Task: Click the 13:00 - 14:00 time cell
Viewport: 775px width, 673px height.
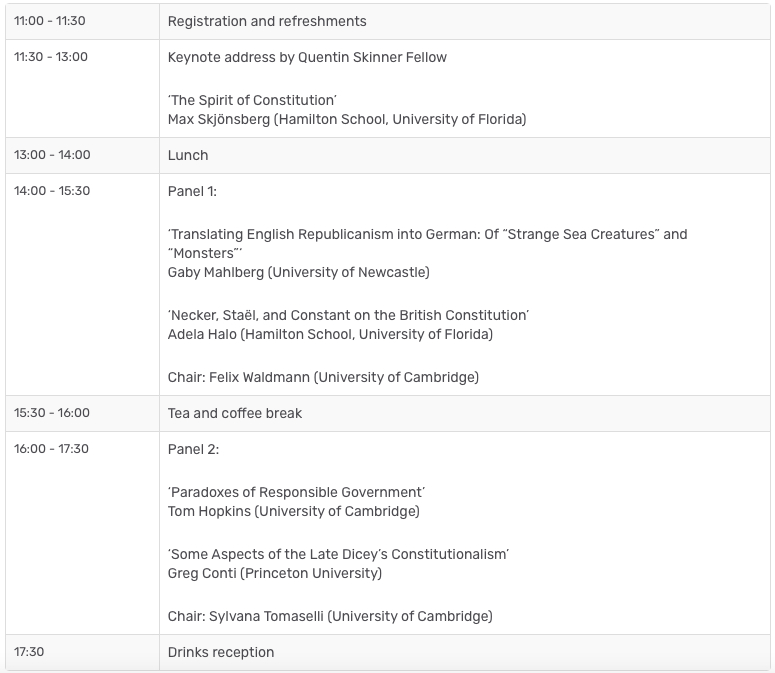Action: 52,155
